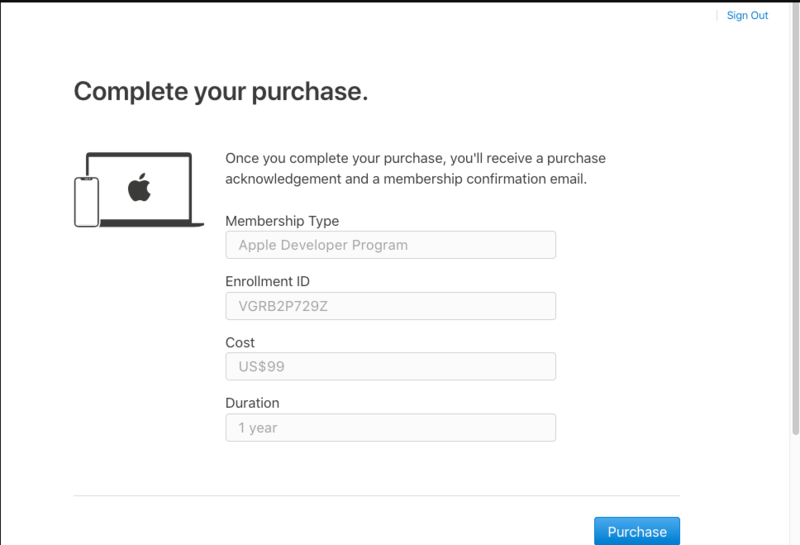Click the Apple logo on the laptop illustration
The height and width of the screenshot is (545, 800).
pyautogui.click(x=139, y=187)
